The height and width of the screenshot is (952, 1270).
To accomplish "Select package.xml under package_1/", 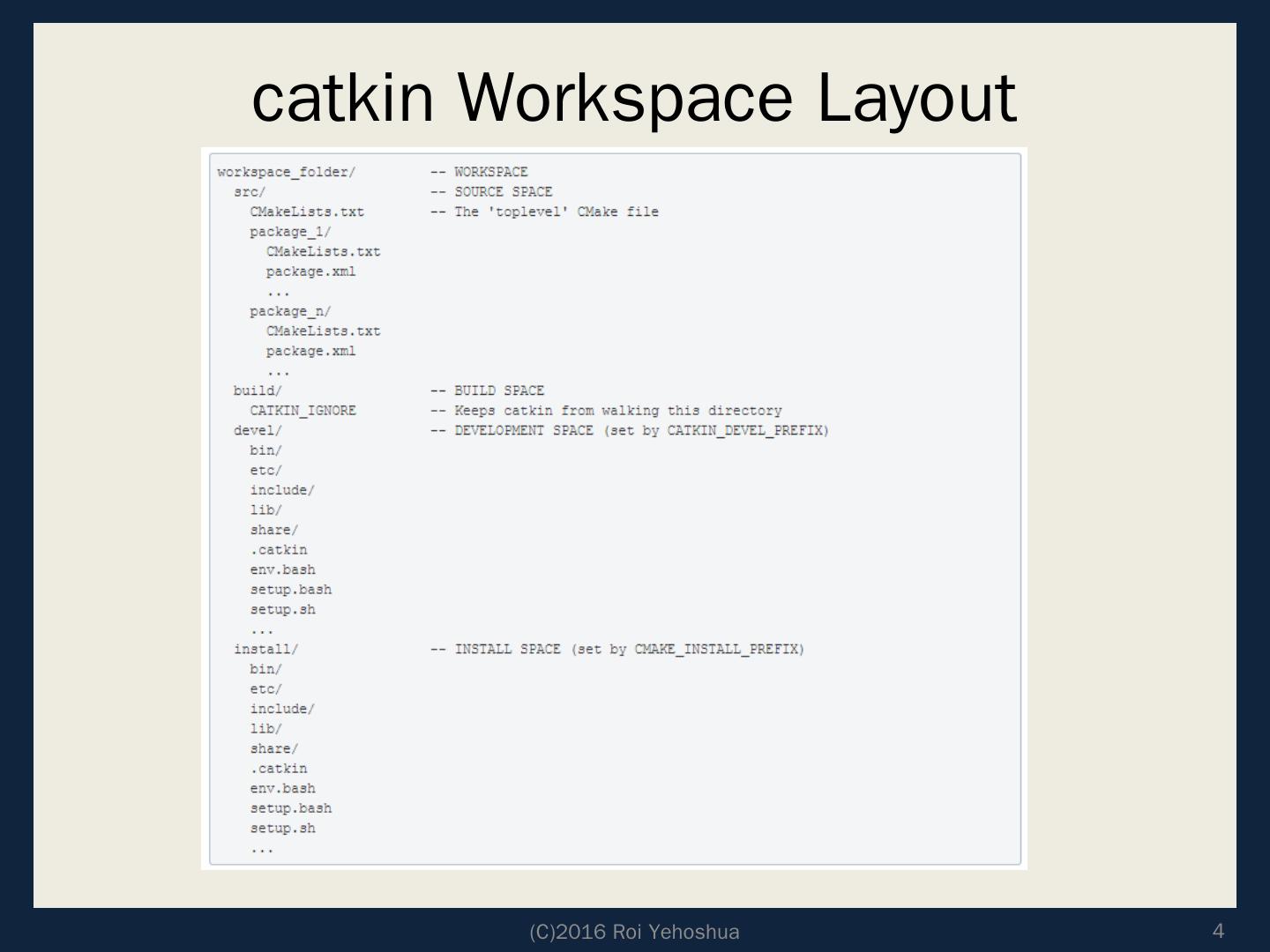I will (310, 271).
